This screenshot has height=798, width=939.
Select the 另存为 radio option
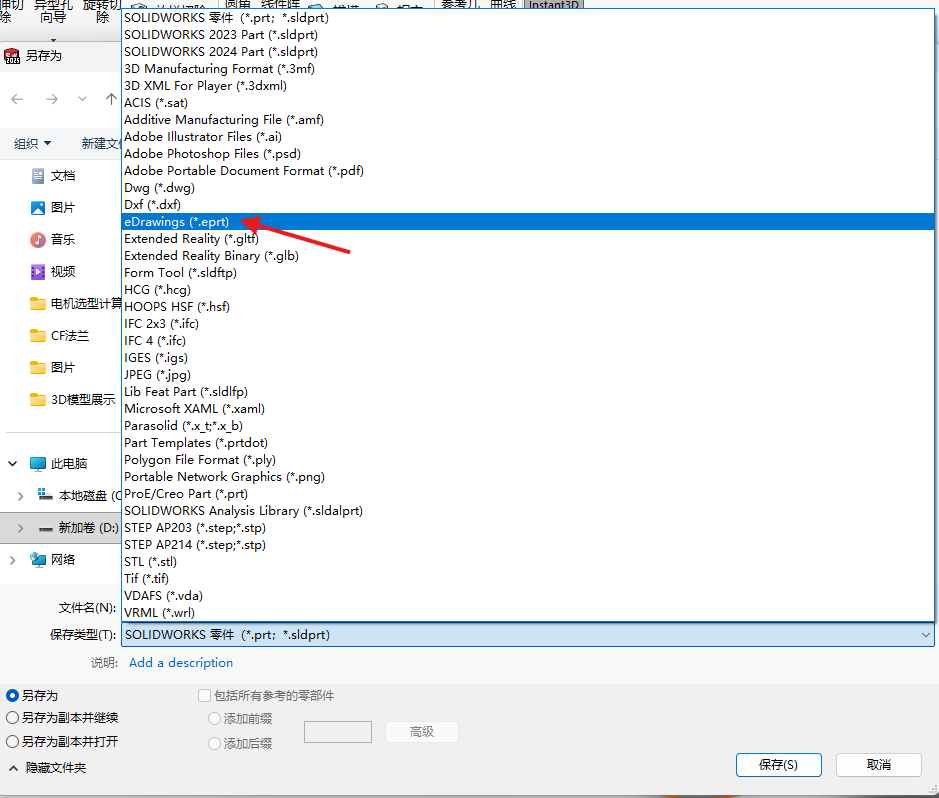(x=13, y=695)
